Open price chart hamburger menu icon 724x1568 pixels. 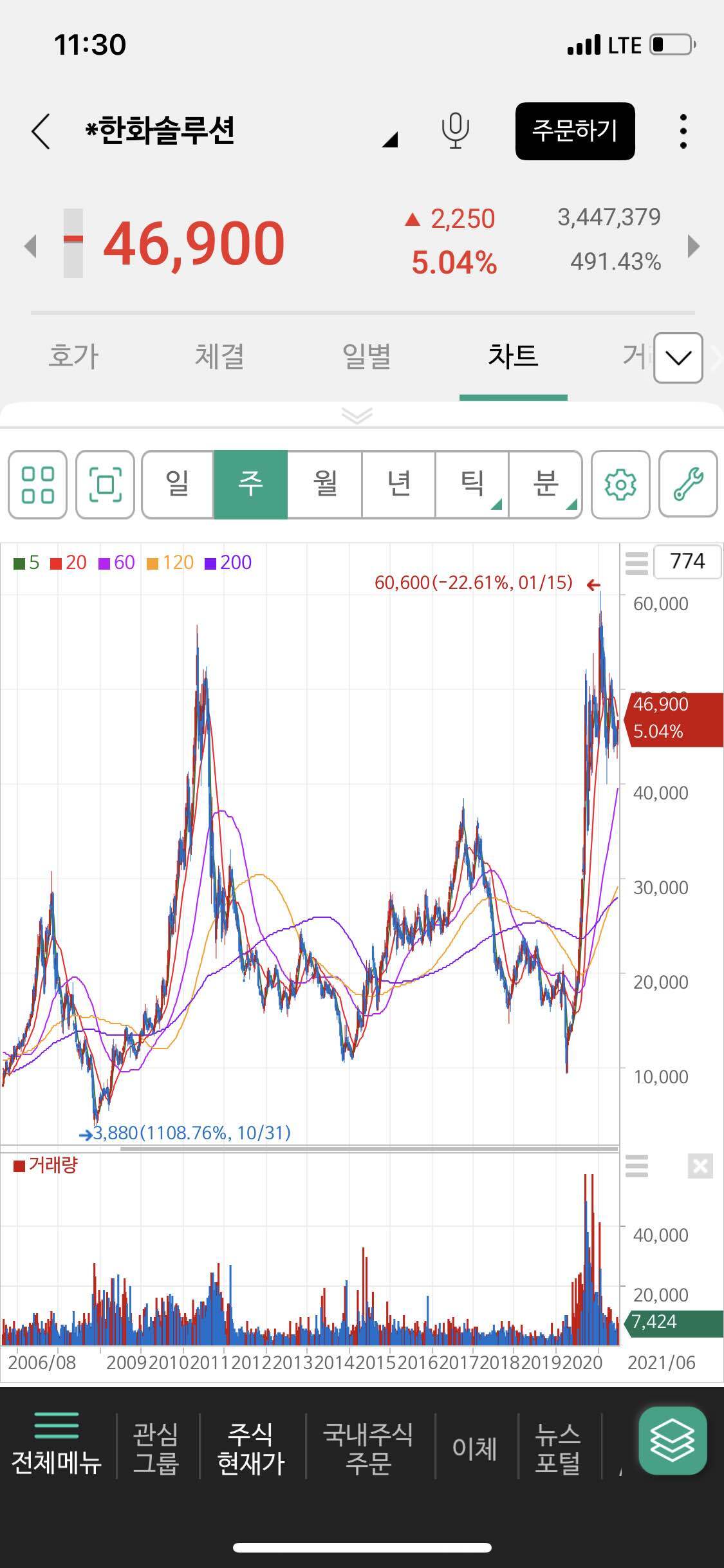[x=636, y=563]
